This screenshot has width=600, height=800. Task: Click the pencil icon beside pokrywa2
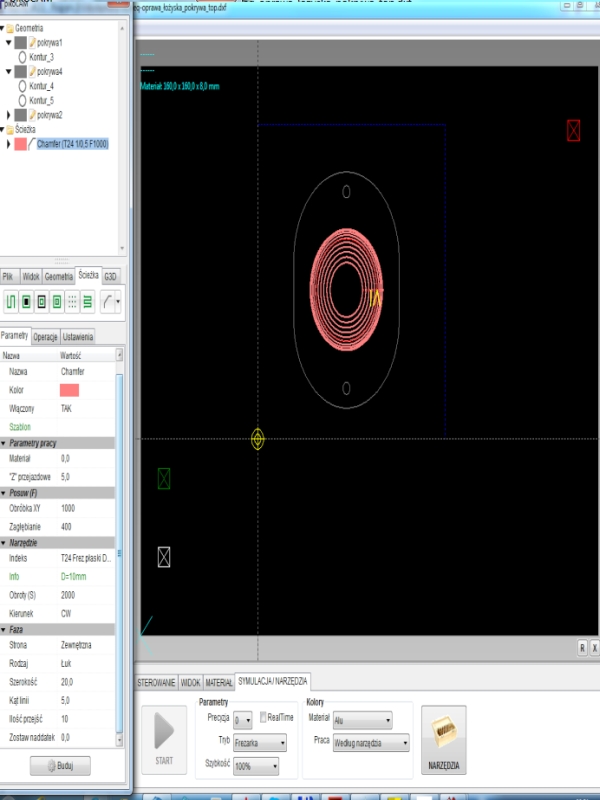(x=32, y=115)
